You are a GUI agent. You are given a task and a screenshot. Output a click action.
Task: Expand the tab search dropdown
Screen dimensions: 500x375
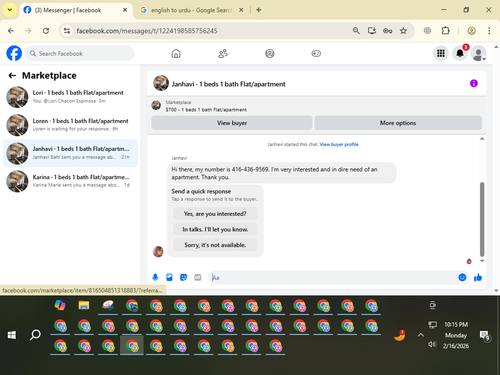tap(10, 10)
